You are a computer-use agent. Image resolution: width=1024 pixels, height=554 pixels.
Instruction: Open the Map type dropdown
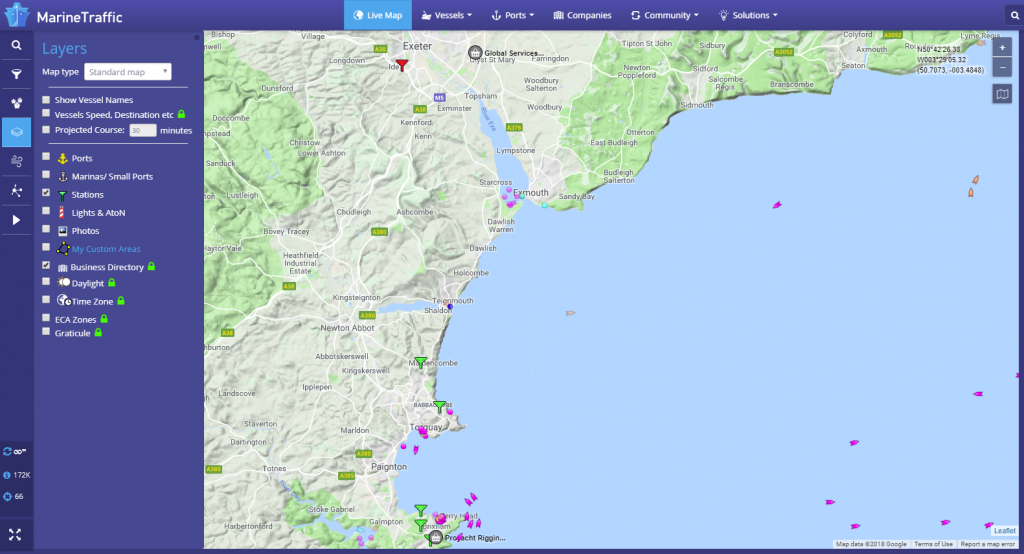click(x=128, y=72)
